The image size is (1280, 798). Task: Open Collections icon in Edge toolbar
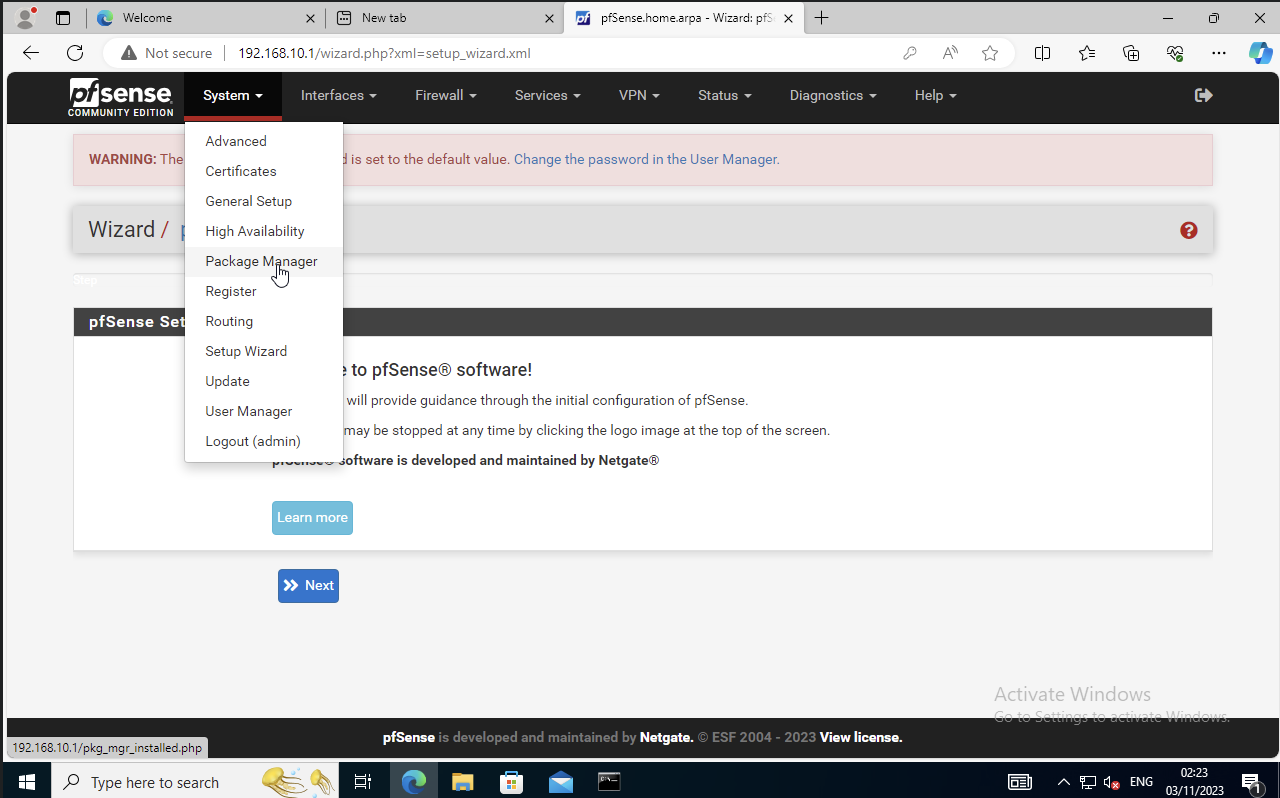[x=1131, y=53]
